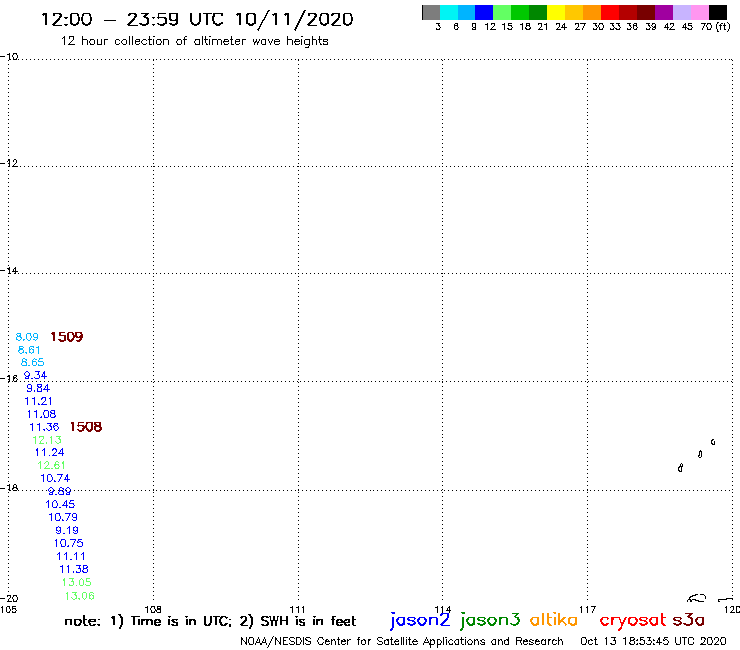Viewport: 740px width, 650px height.
Task: Click the wave height value 8.65
Action: (x=33, y=363)
